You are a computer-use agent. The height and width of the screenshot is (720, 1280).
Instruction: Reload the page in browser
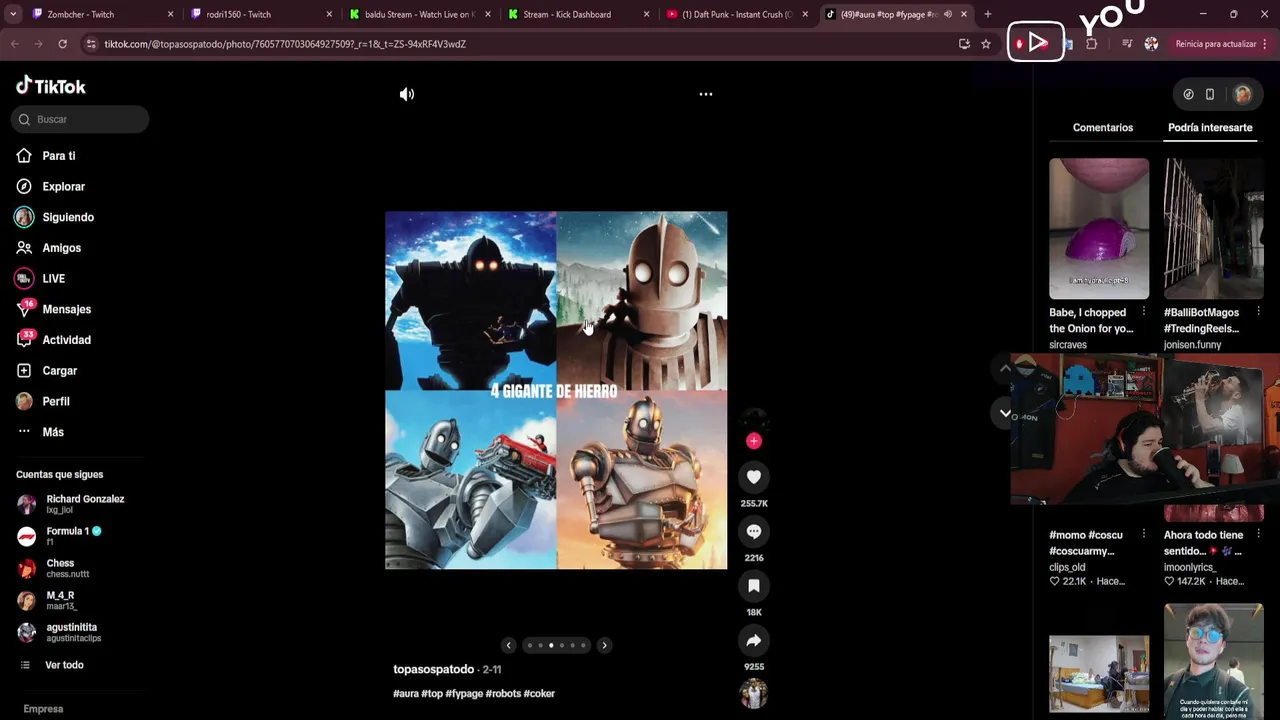pos(62,44)
